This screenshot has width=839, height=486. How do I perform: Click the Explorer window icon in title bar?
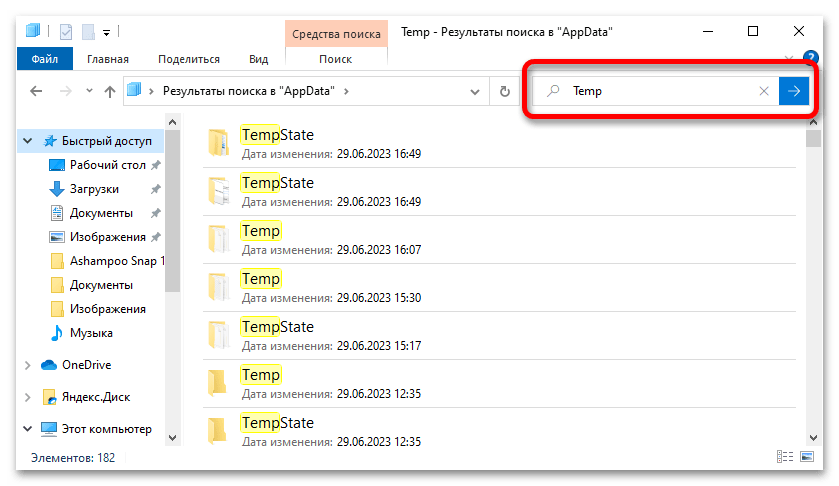(x=33, y=31)
